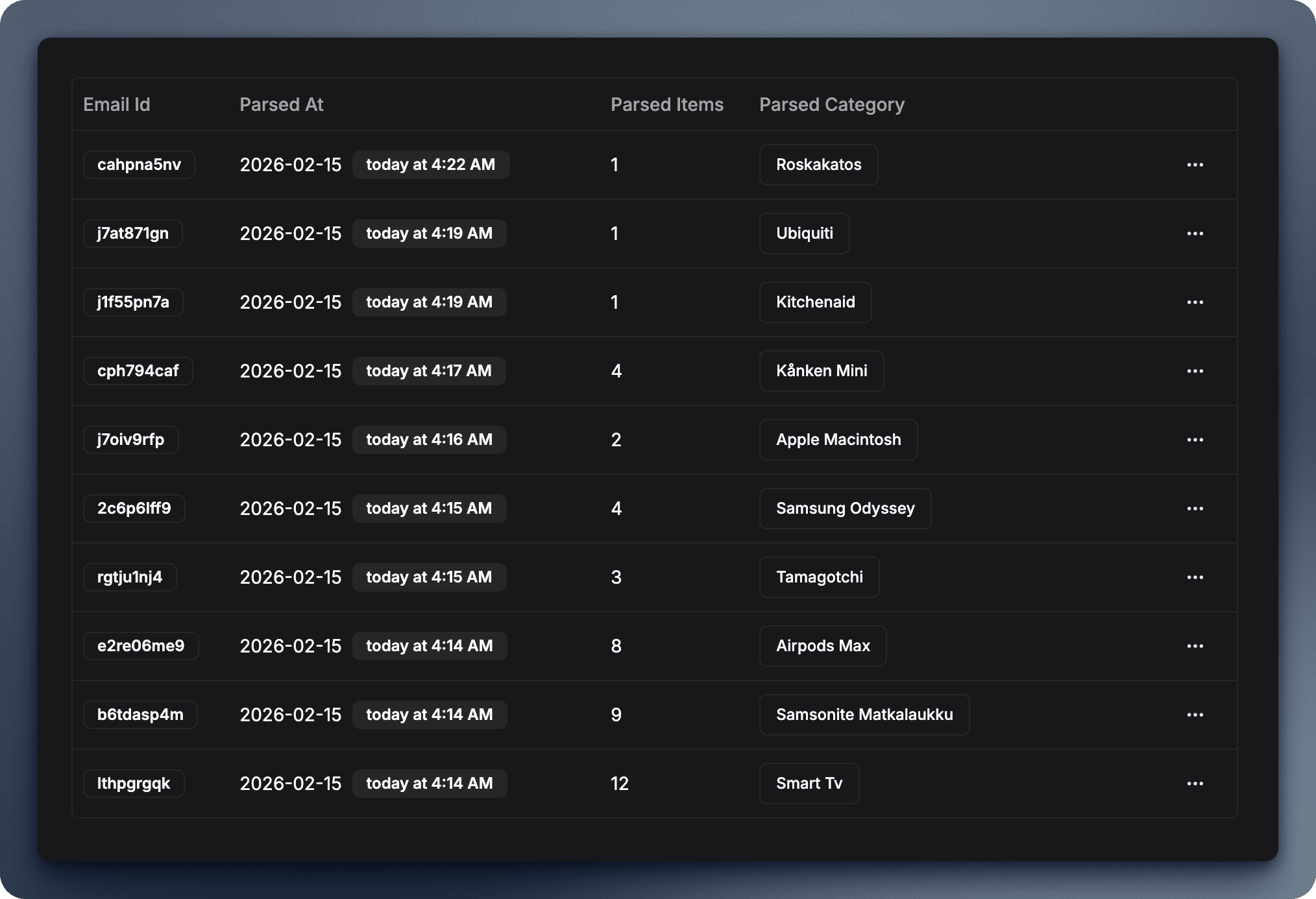Open actions menu for Samsonite Matkalaukku row
This screenshot has width=1316, height=899.
[1195, 715]
